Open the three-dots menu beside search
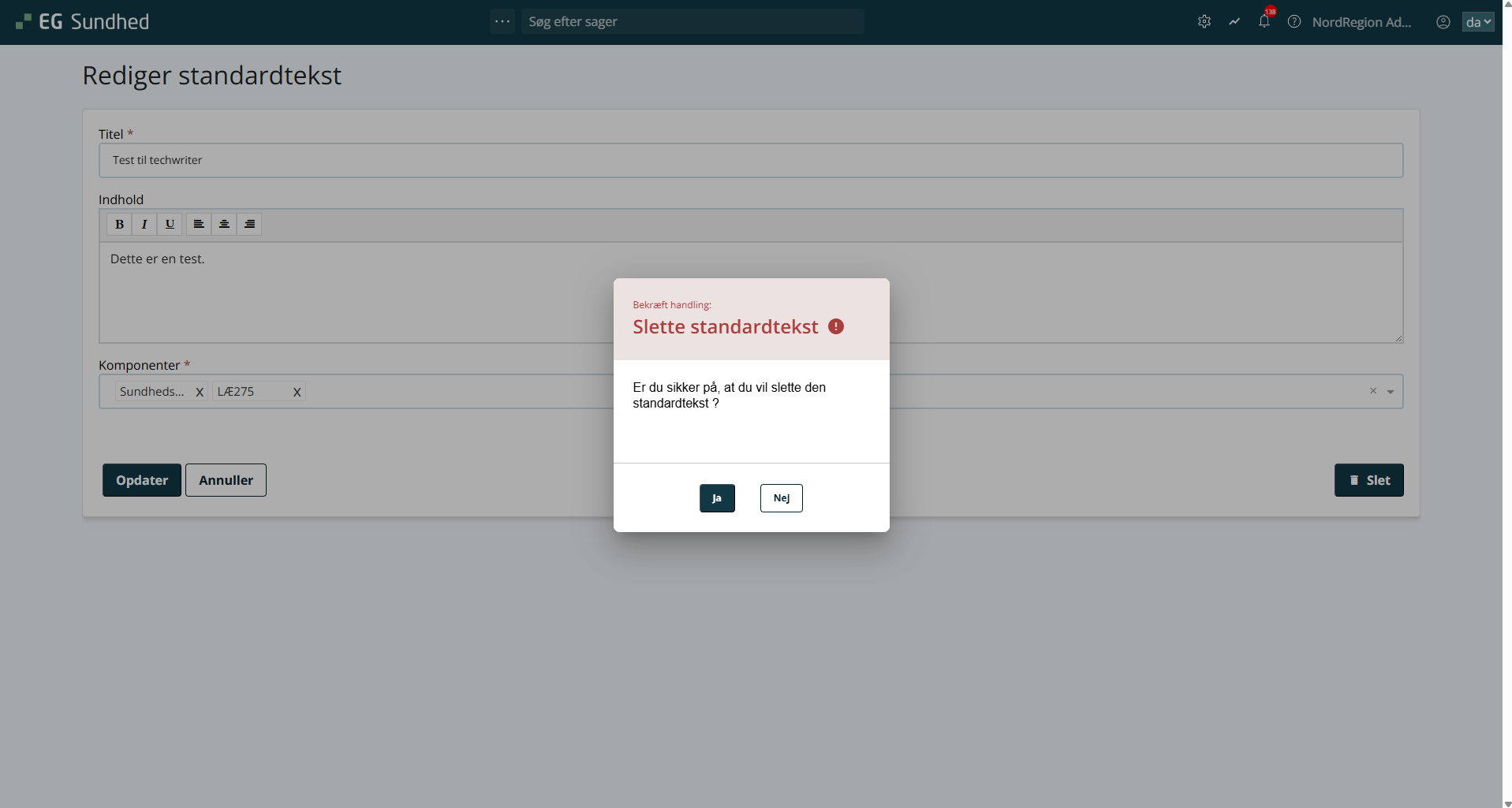This screenshot has height=808, width=1512. 502,21
